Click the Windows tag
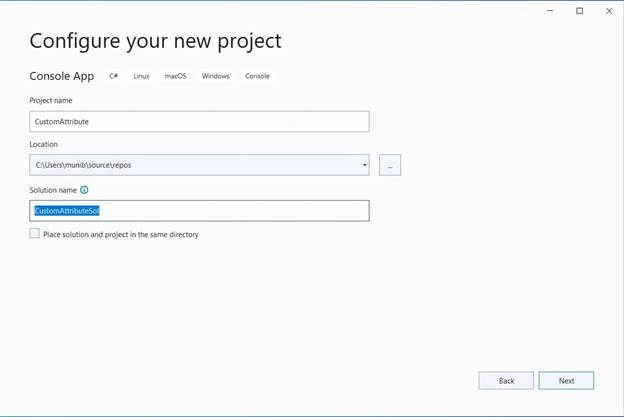 [x=215, y=76]
